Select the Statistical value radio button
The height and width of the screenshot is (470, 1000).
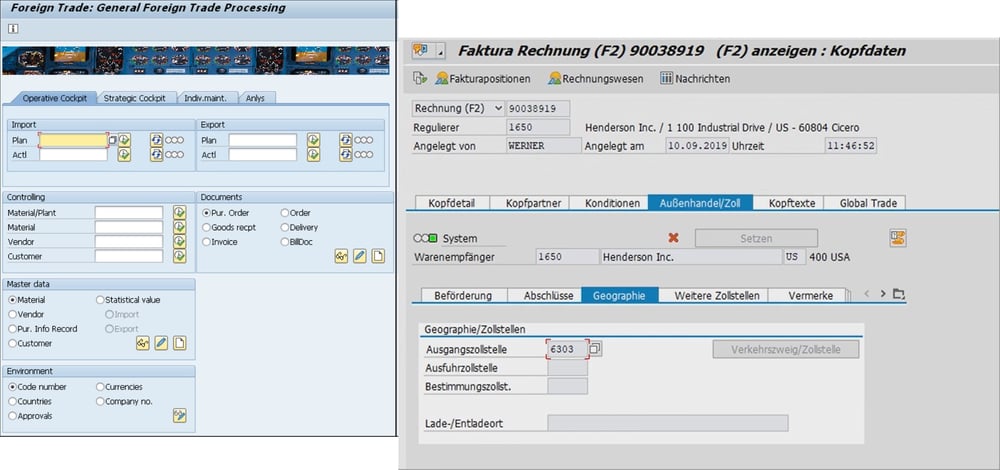tap(100, 300)
